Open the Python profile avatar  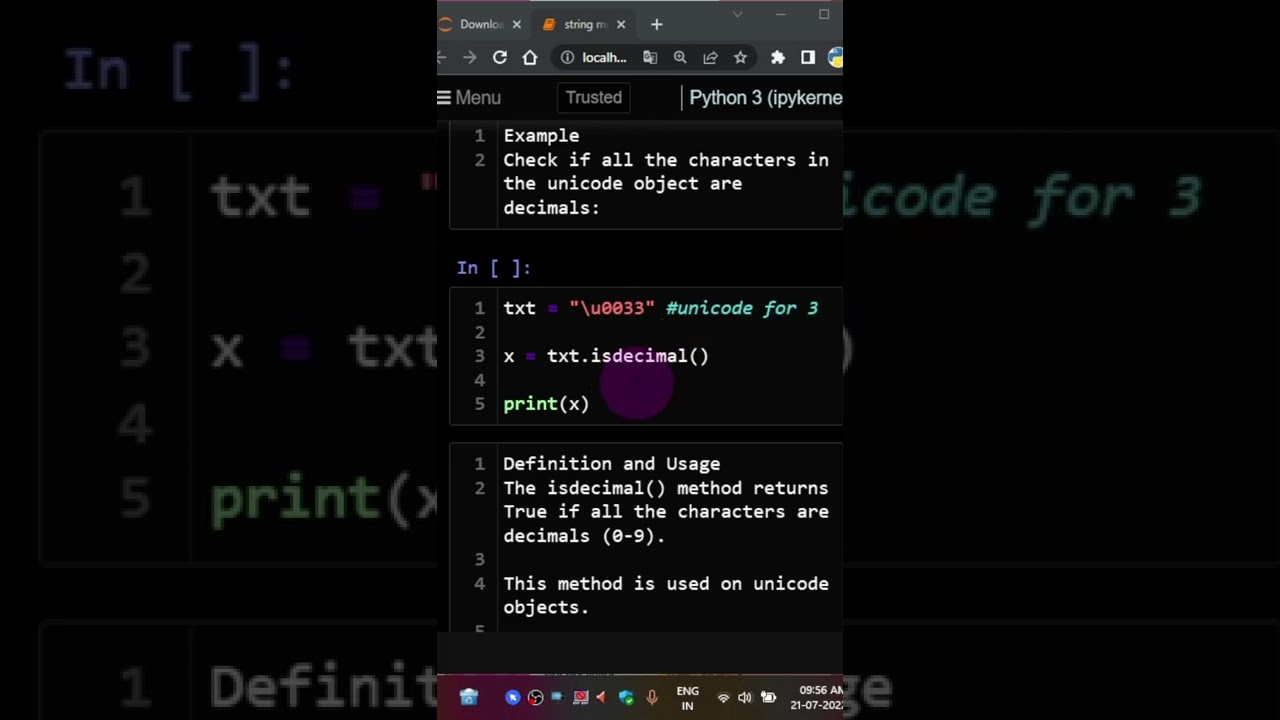(x=836, y=57)
